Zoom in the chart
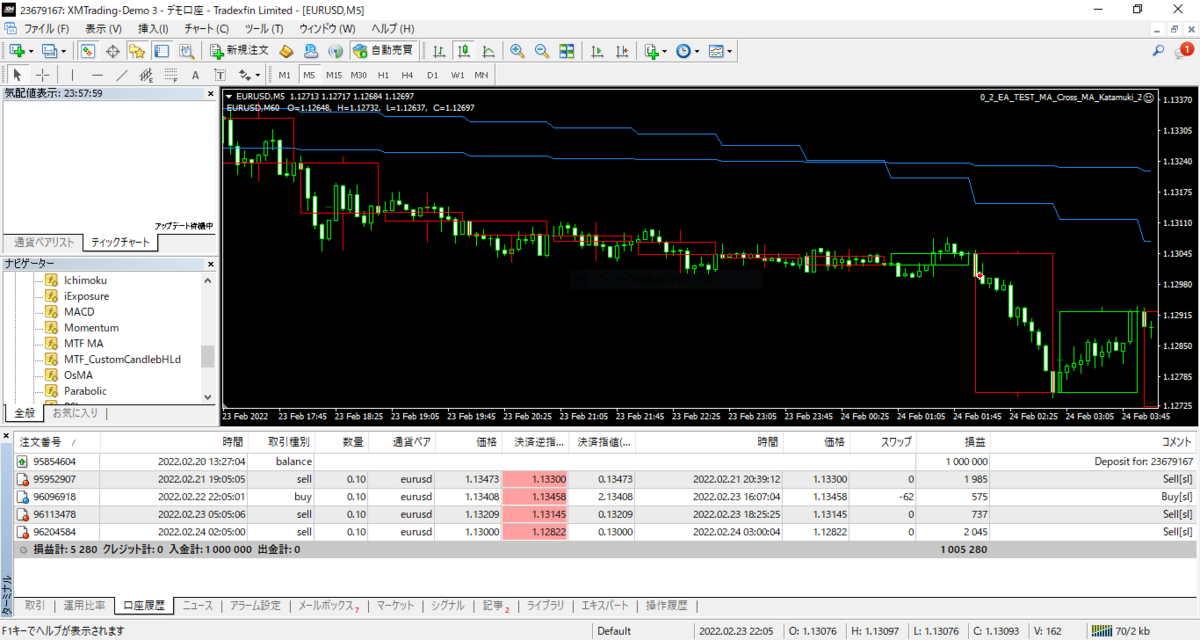This screenshot has height=640, width=1200. [517, 50]
